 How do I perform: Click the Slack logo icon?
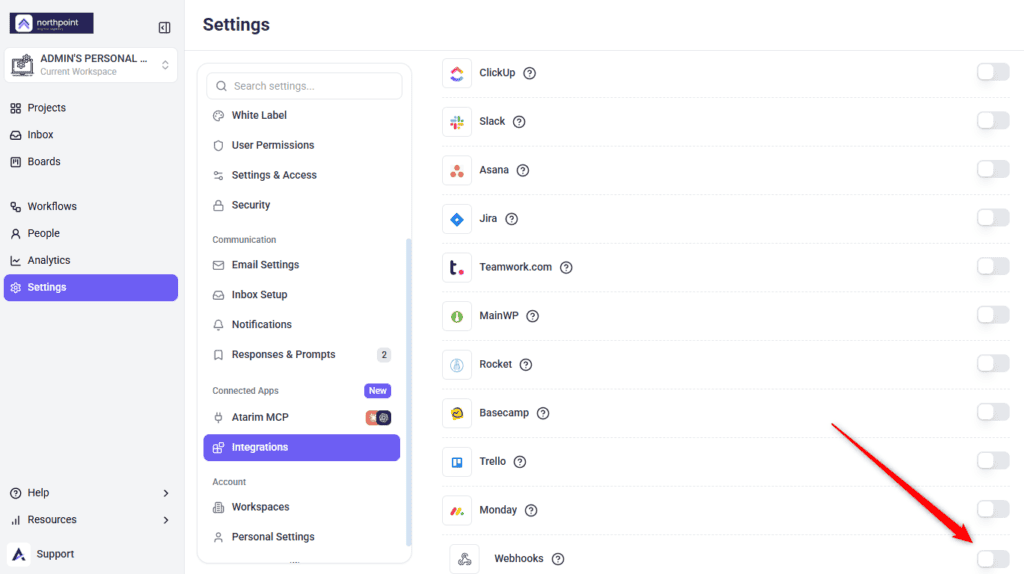pyautogui.click(x=456, y=121)
